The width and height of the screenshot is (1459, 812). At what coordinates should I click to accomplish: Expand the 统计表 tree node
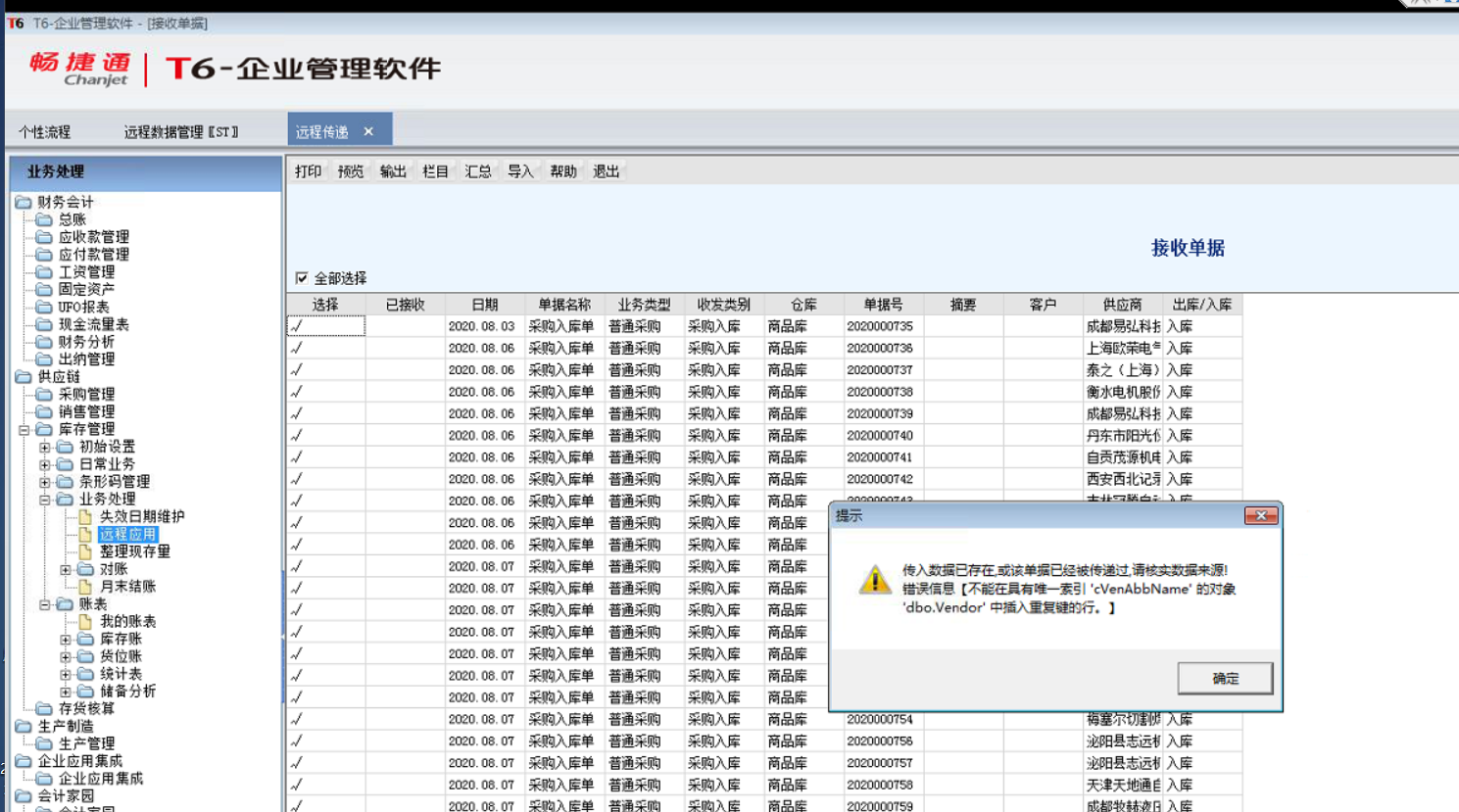tap(66, 674)
